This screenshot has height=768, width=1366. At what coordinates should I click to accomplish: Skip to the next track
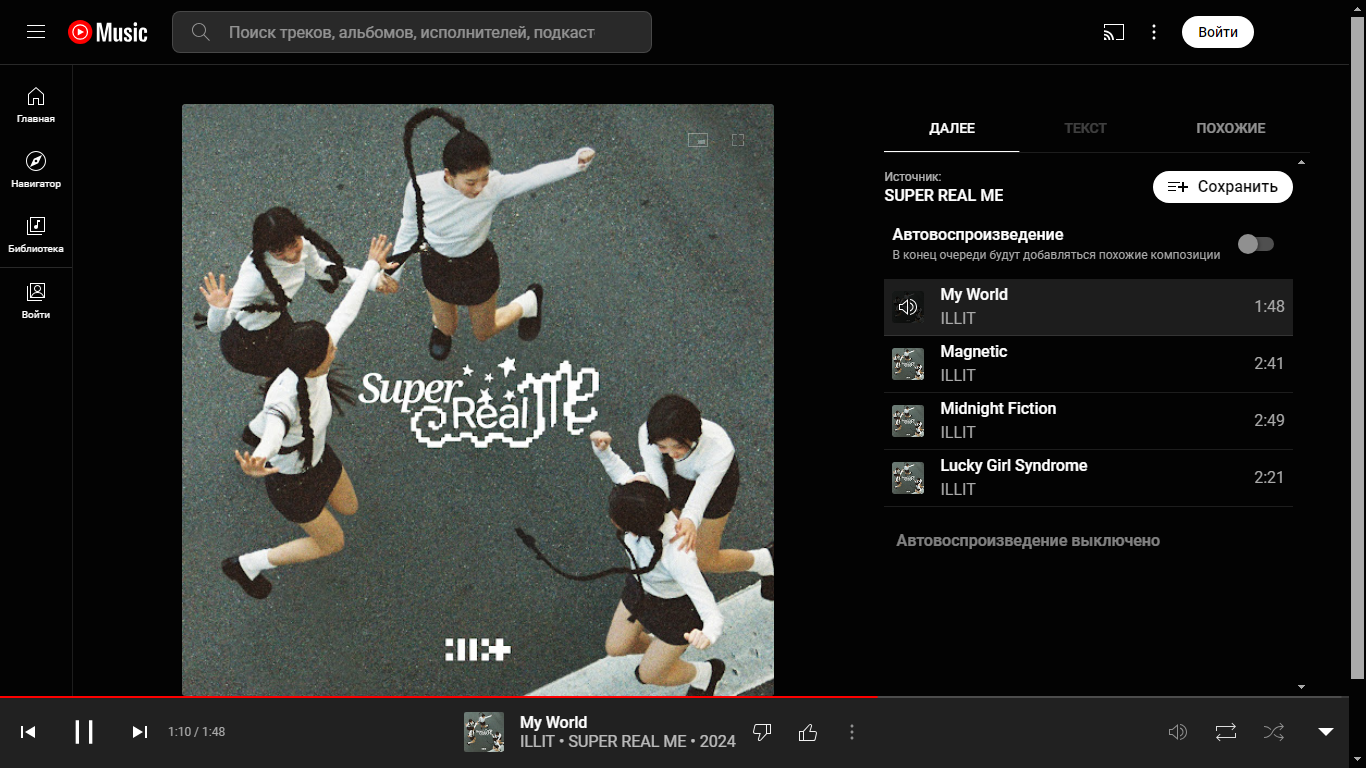coord(140,732)
